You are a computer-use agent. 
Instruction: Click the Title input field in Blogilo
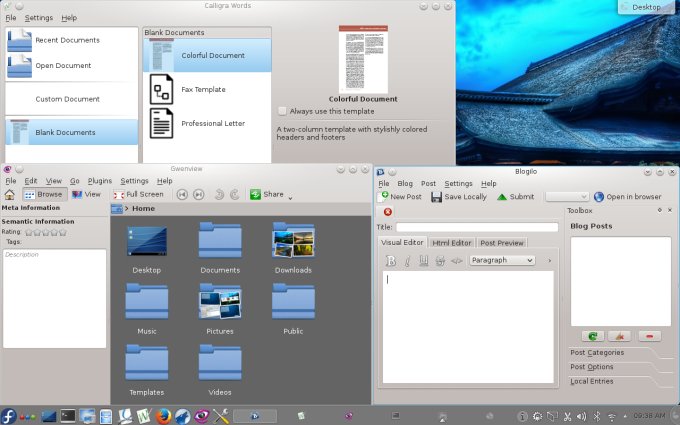(x=476, y=227)
